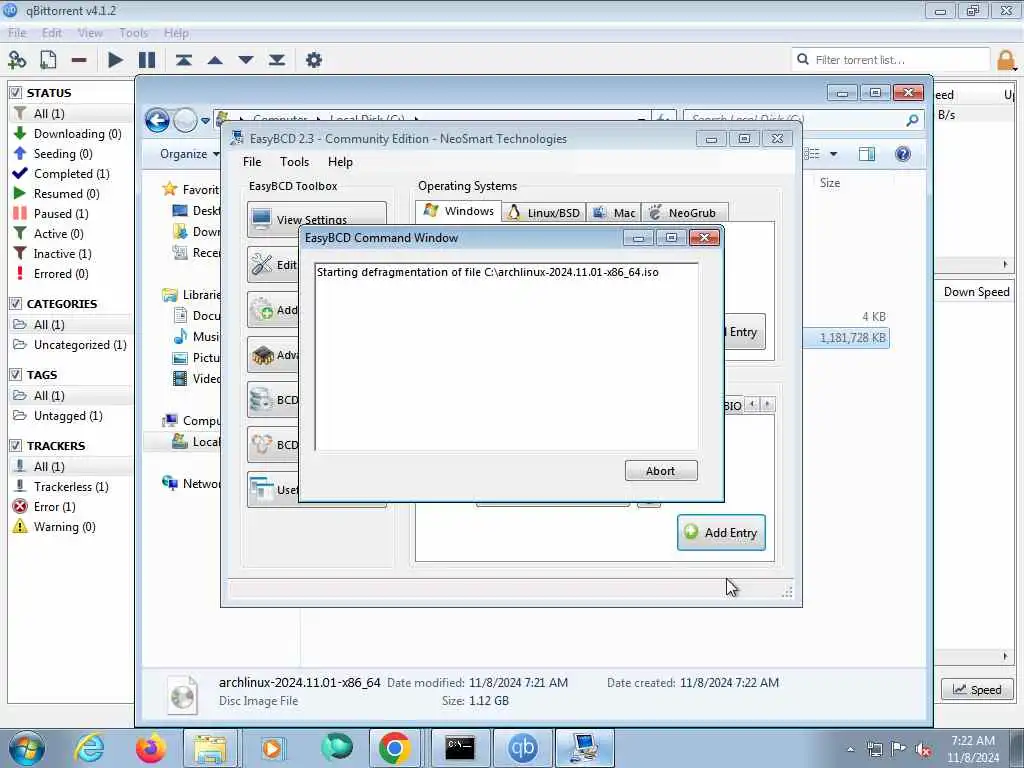Click View Settings in EasyBCD Toolbox
The width and height of the screenshot is (1024, 768).
click(x=317, y=219)
